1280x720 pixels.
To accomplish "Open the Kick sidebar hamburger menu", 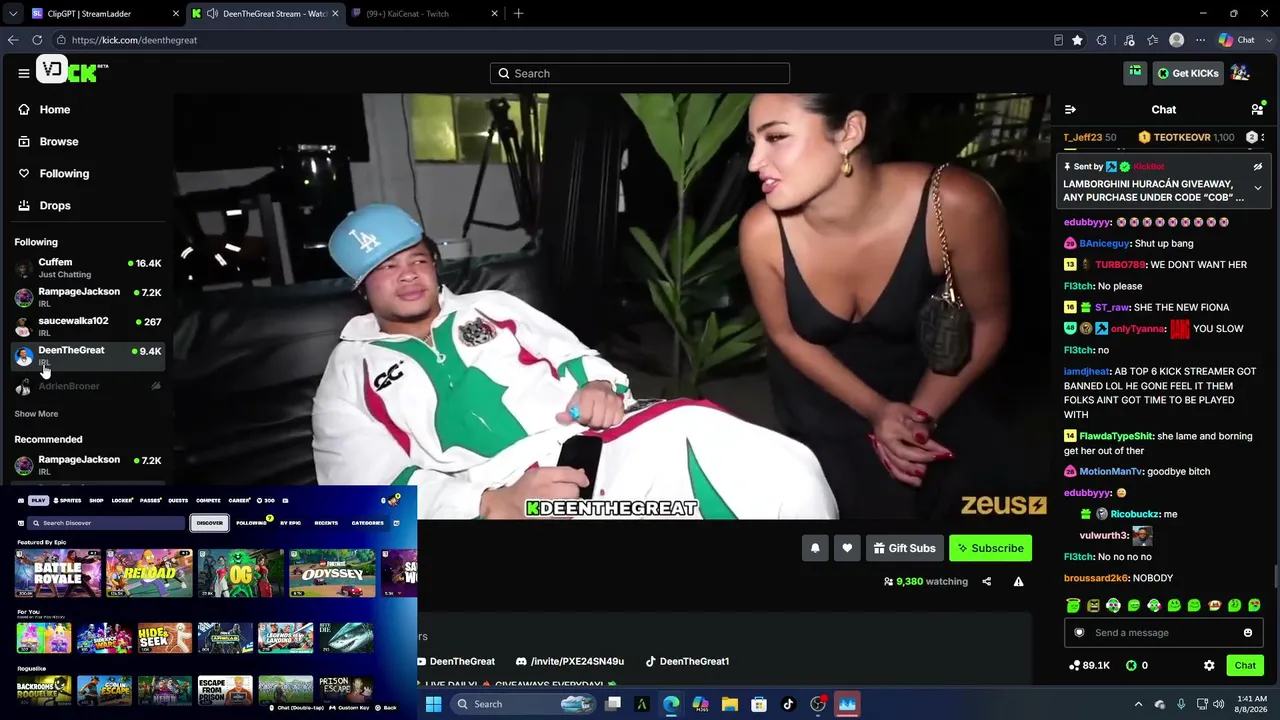I will pos(23,73).
